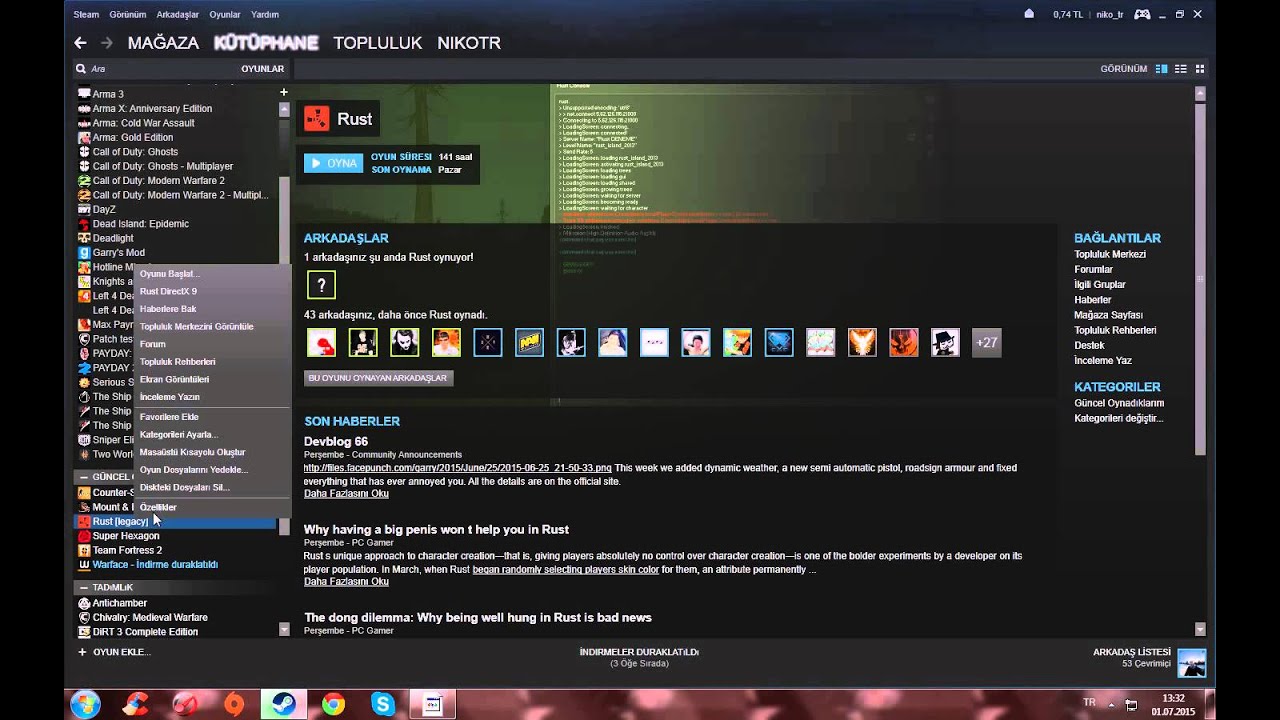Click the Joker face friend avatar

(404, 342)
